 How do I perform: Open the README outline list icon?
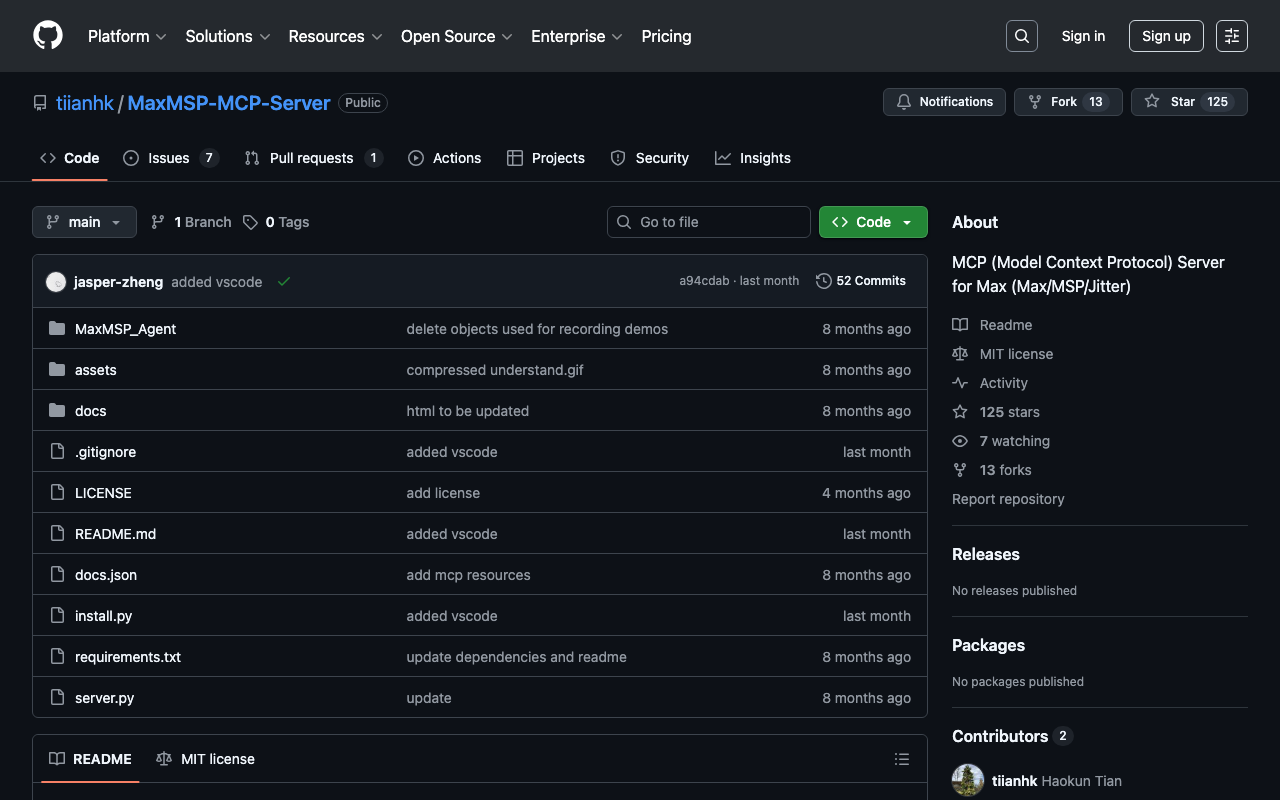pyautogui.click(x=901, y=759)
